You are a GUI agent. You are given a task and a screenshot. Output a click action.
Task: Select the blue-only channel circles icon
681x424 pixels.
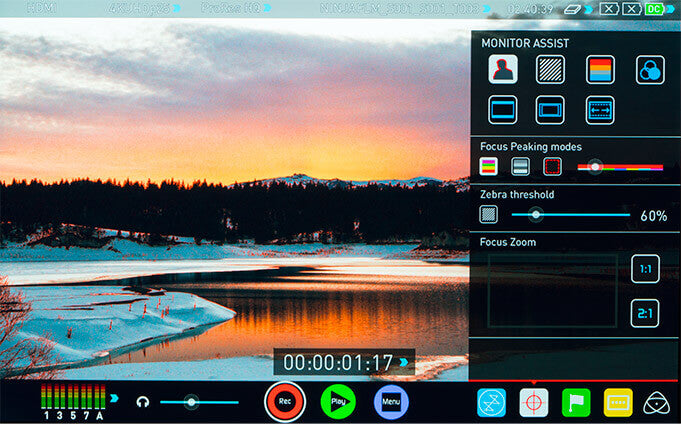point(649,69)
